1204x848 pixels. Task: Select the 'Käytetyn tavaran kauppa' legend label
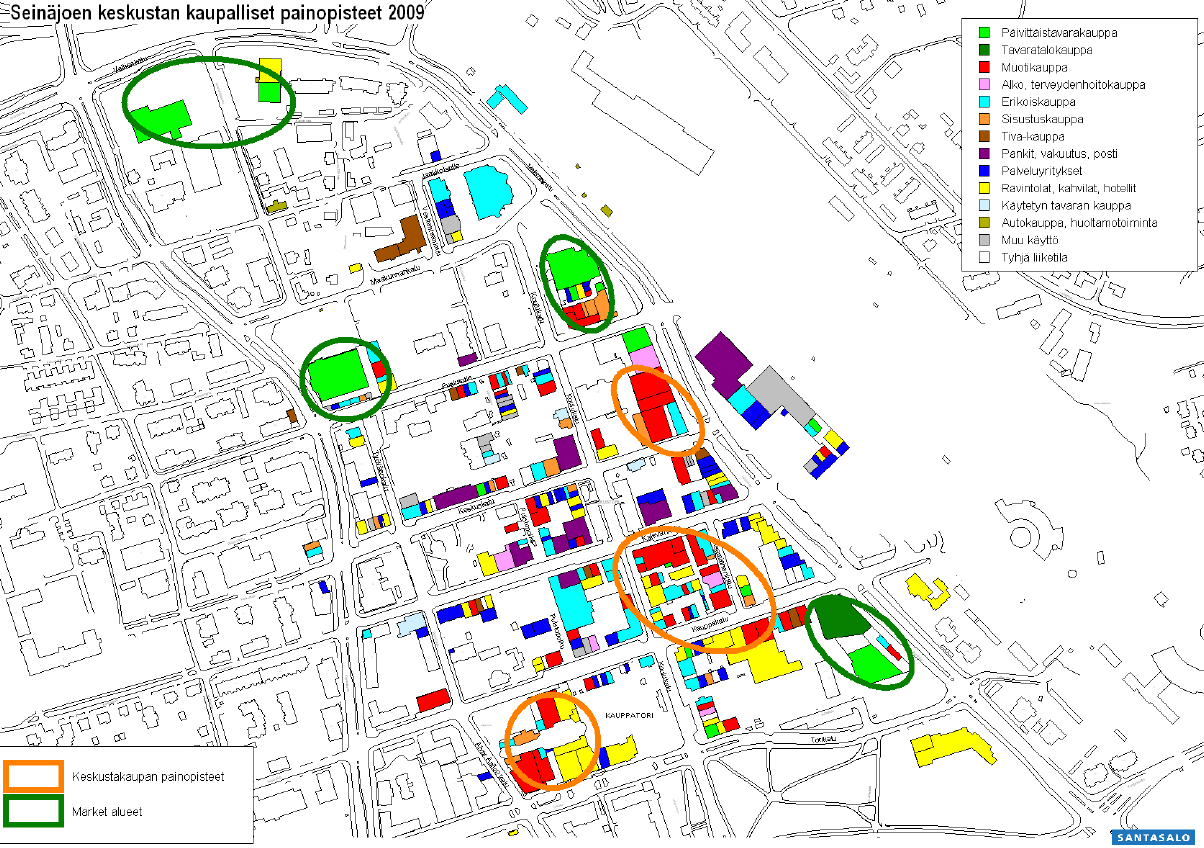click(1066, 205)
